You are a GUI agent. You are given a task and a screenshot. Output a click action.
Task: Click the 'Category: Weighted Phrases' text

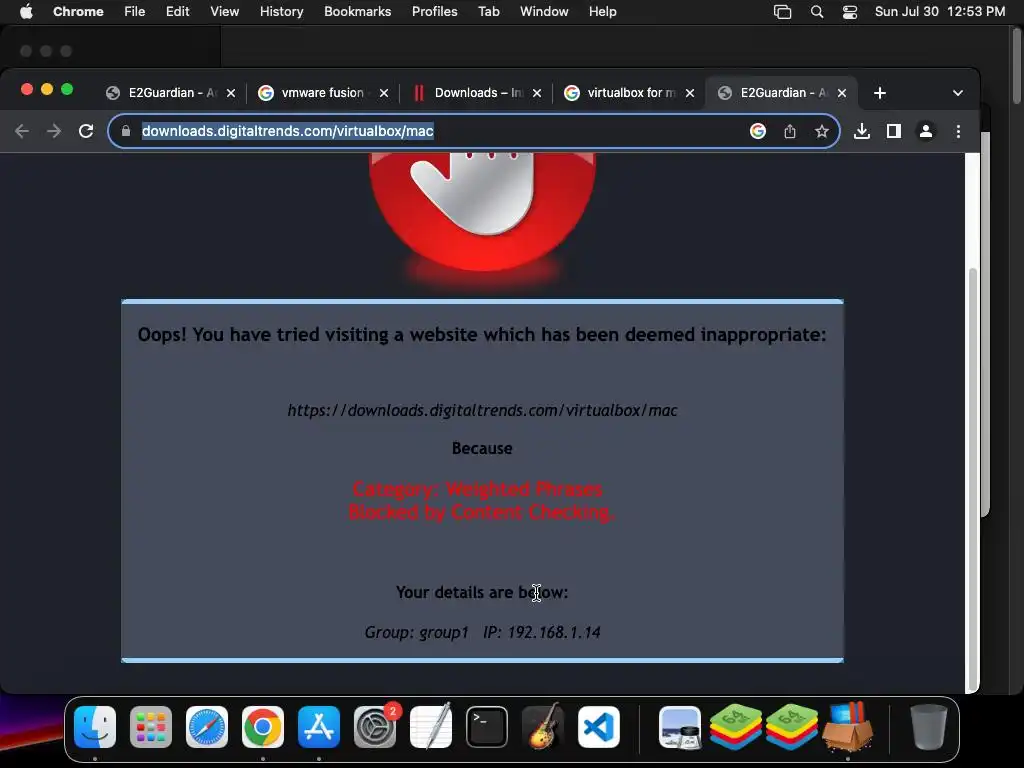click(477, 489)
